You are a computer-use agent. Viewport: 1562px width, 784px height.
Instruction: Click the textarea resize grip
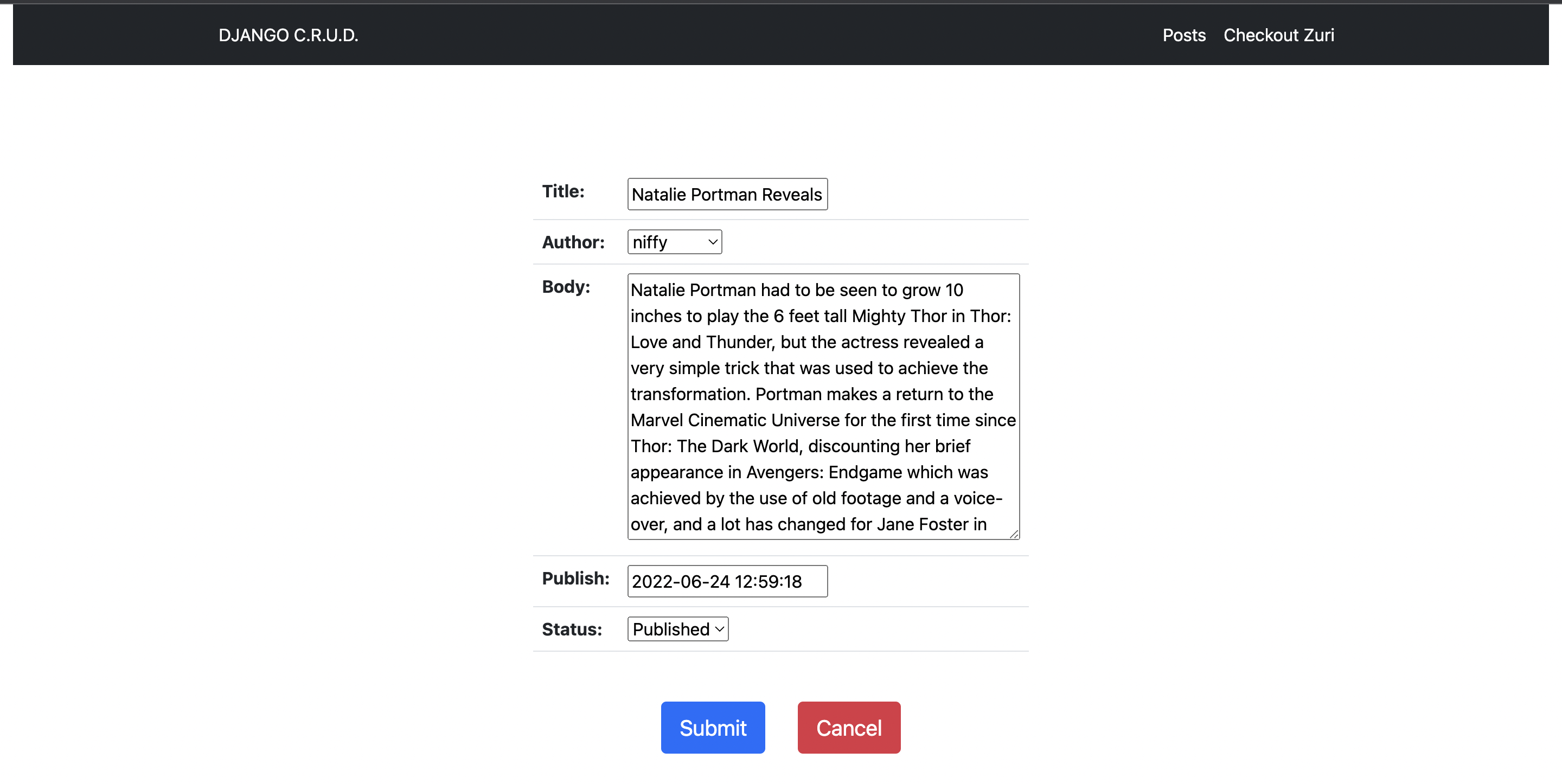pyautogui.click(x=1014, y=535)
